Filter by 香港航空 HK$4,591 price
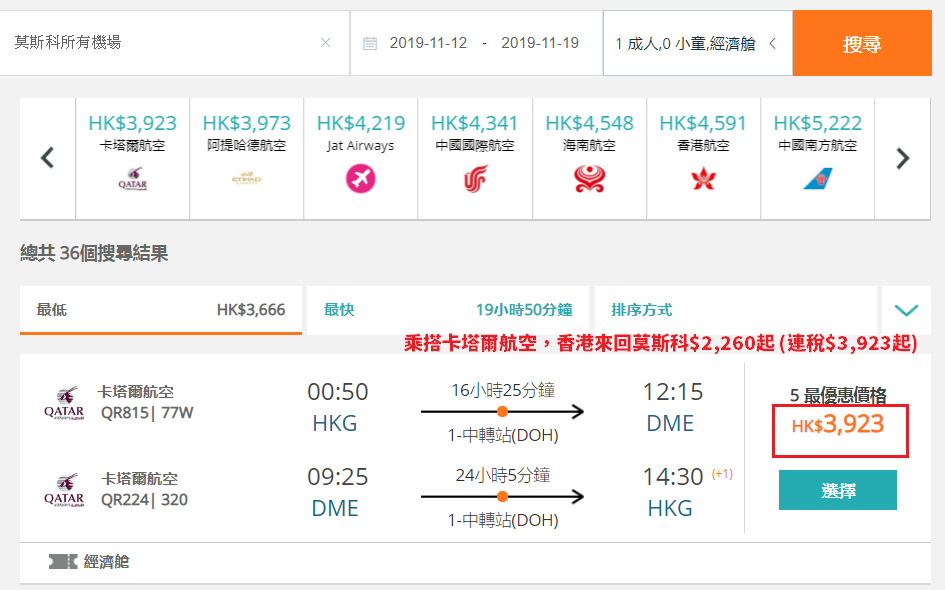This screenshot has width=945, height=590. (703, 123)
